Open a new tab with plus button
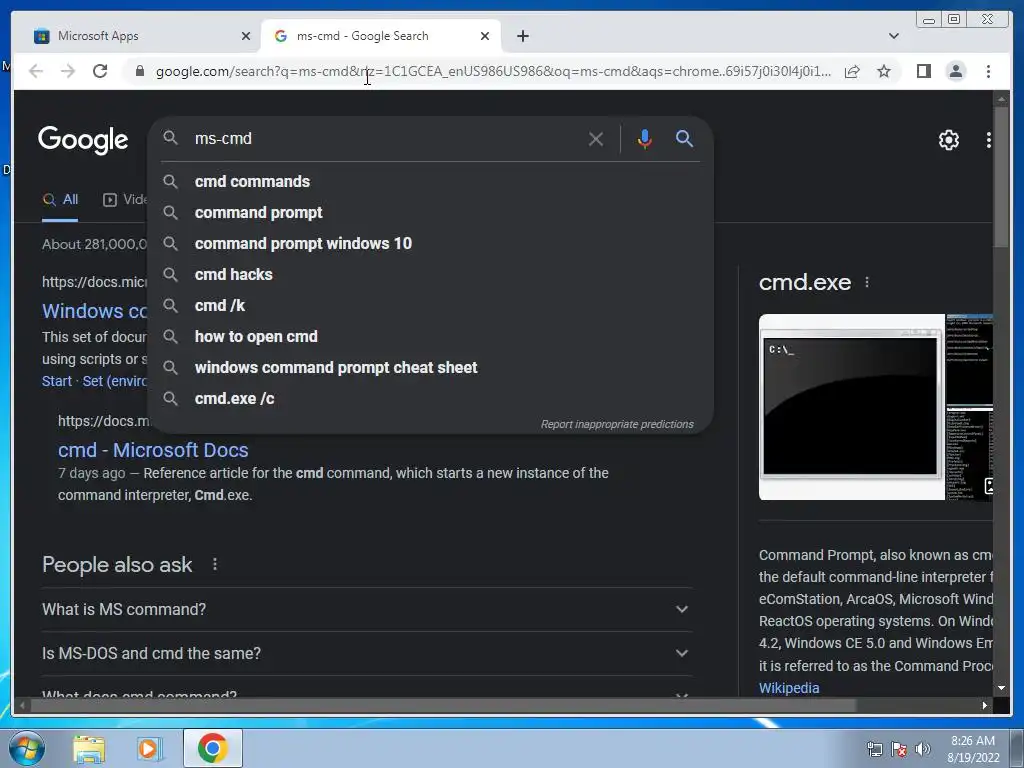This screenshot has height=768, width=1024. 522,36
